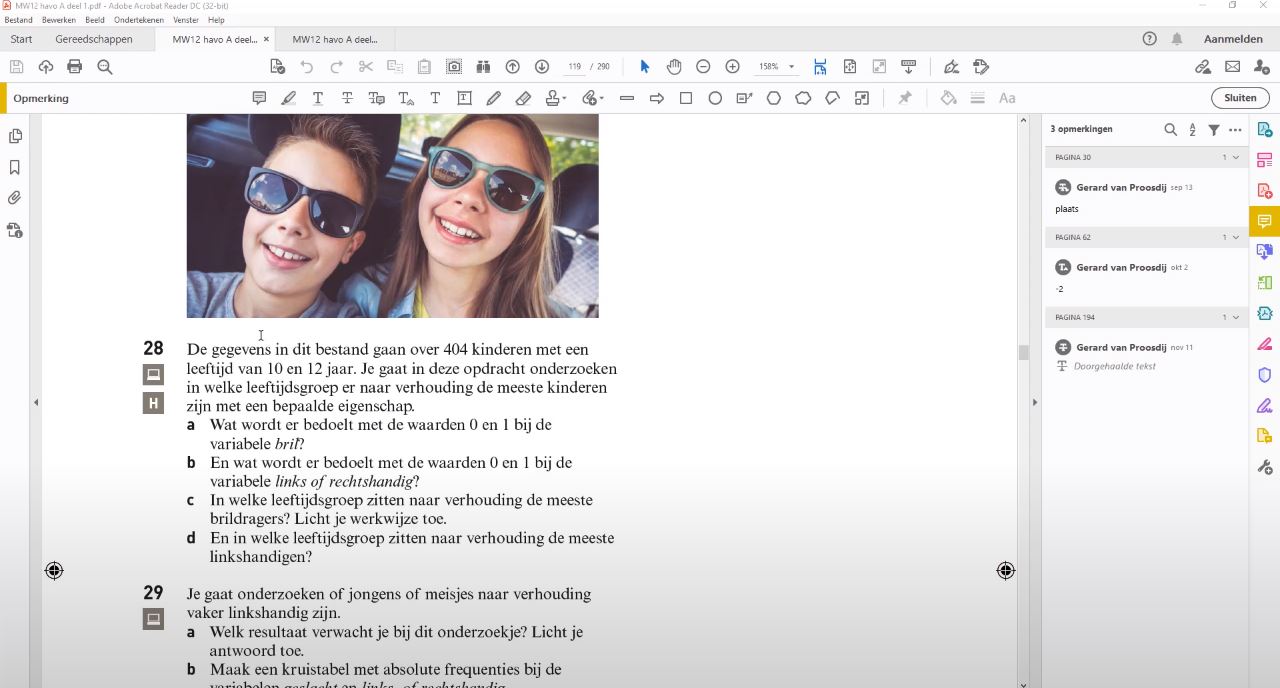This screenshot has width=1280, height=688.
Task: Open Protect shield tool in right rail
Action: pos(1265,375)
